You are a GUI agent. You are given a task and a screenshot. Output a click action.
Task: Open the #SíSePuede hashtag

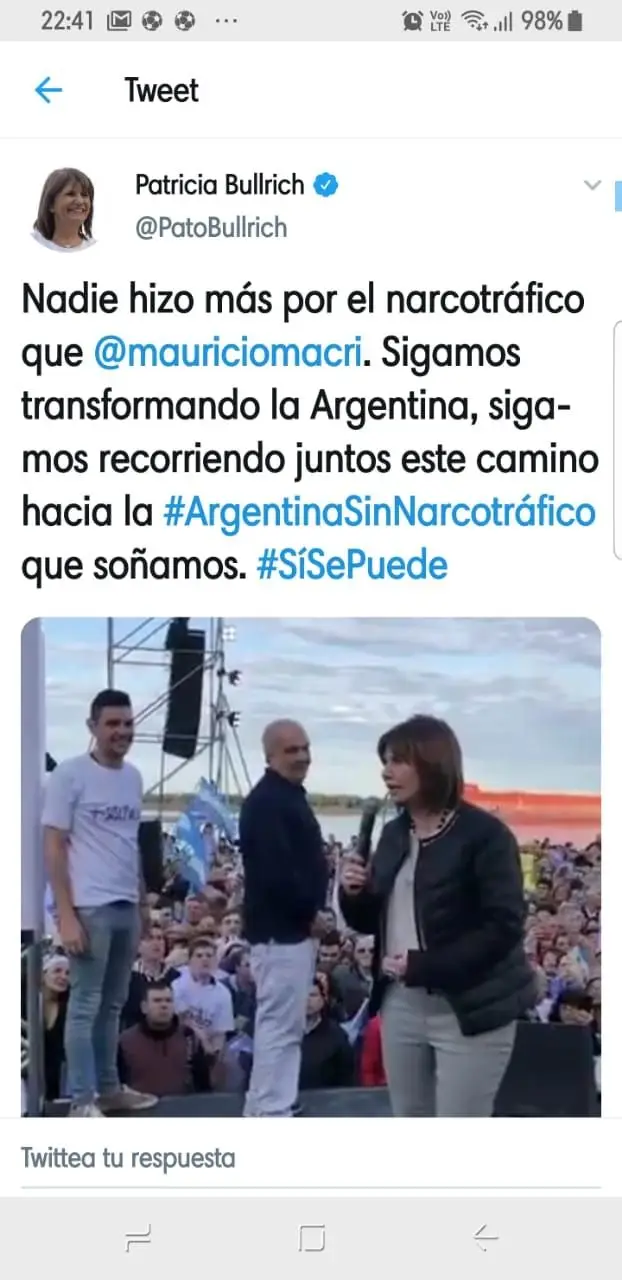[352, 567]
